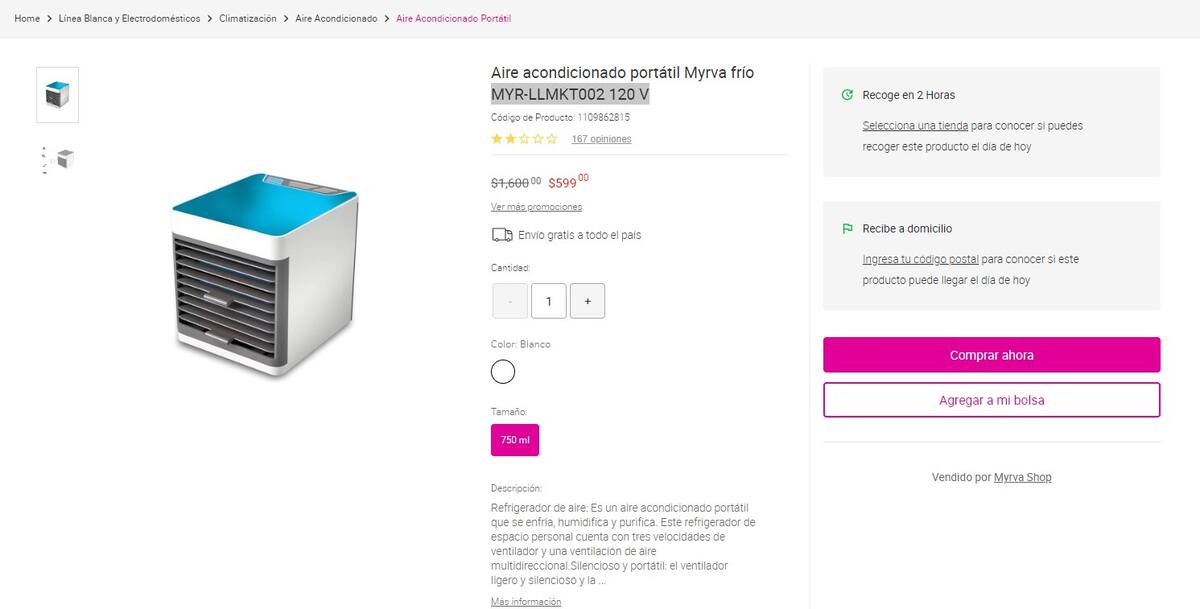
Task: Click the free shipping truck icon
Action: [x=502, y=235]
